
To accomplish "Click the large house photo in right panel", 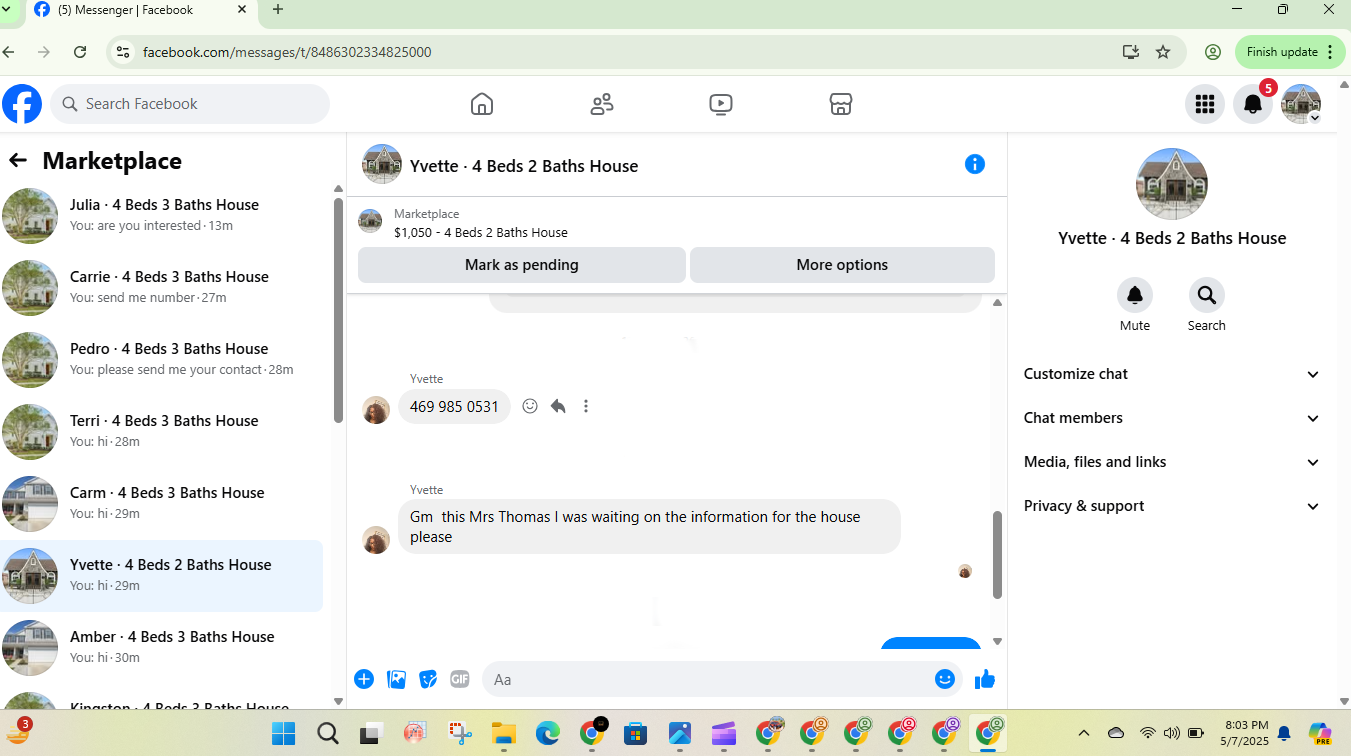I will [x=1172, y=184].
